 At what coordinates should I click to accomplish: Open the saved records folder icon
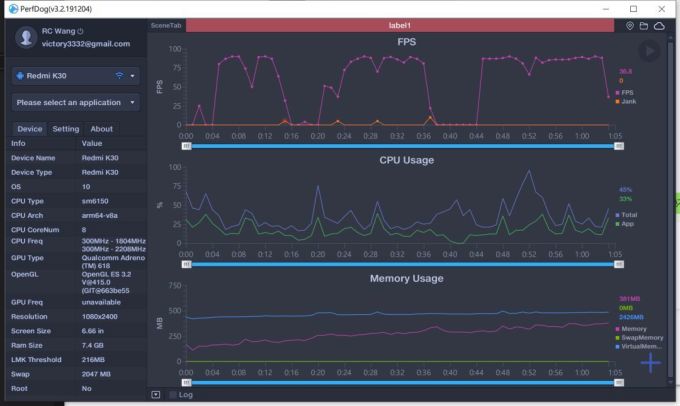click(x=644, y=26)
